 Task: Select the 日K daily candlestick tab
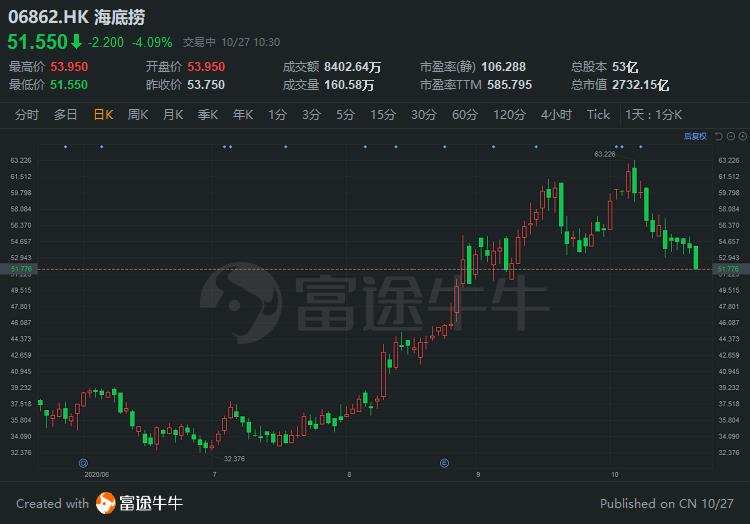[x=103, y=115]
